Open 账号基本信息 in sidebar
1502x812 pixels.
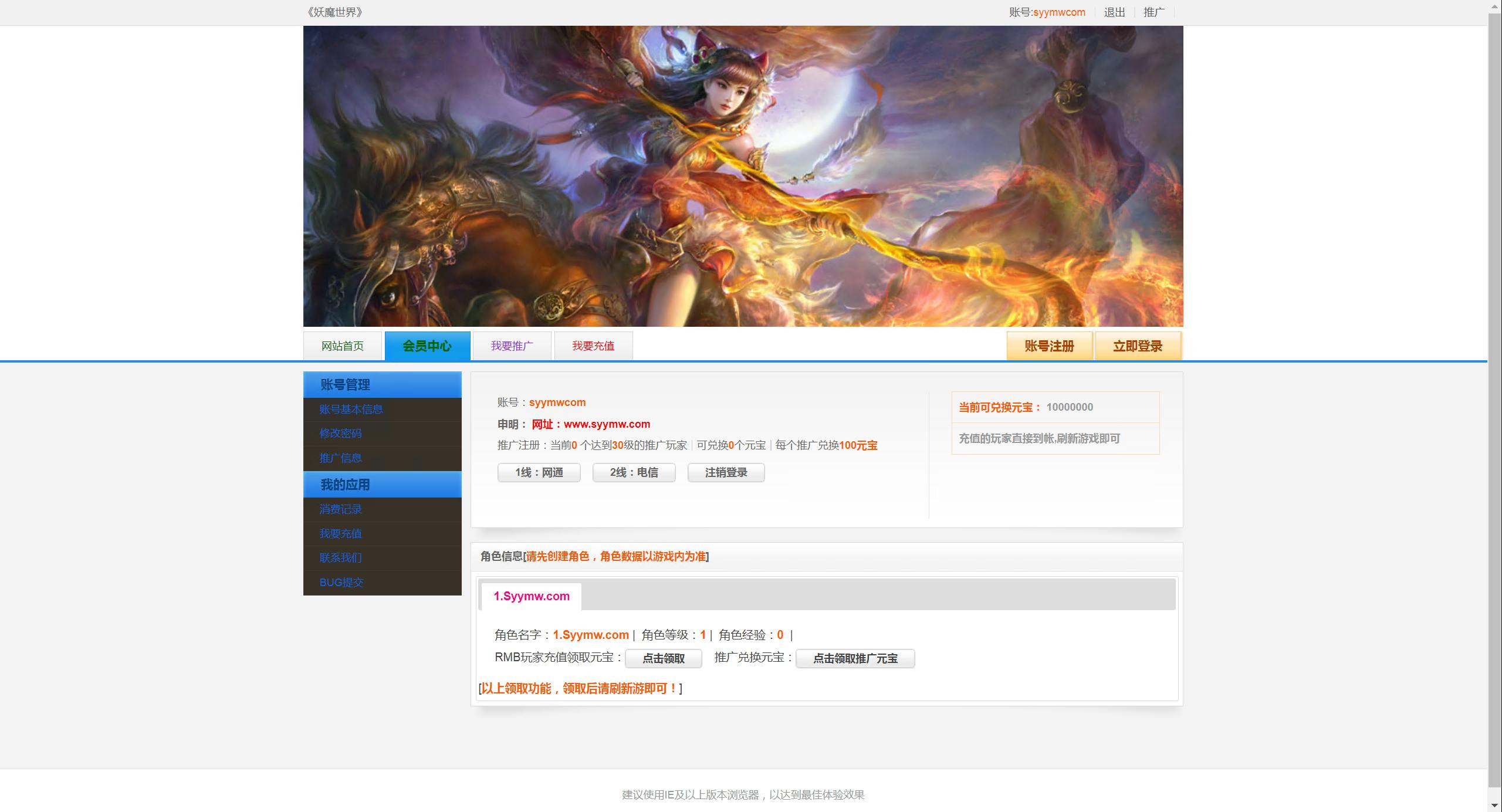tap(351, 410)
